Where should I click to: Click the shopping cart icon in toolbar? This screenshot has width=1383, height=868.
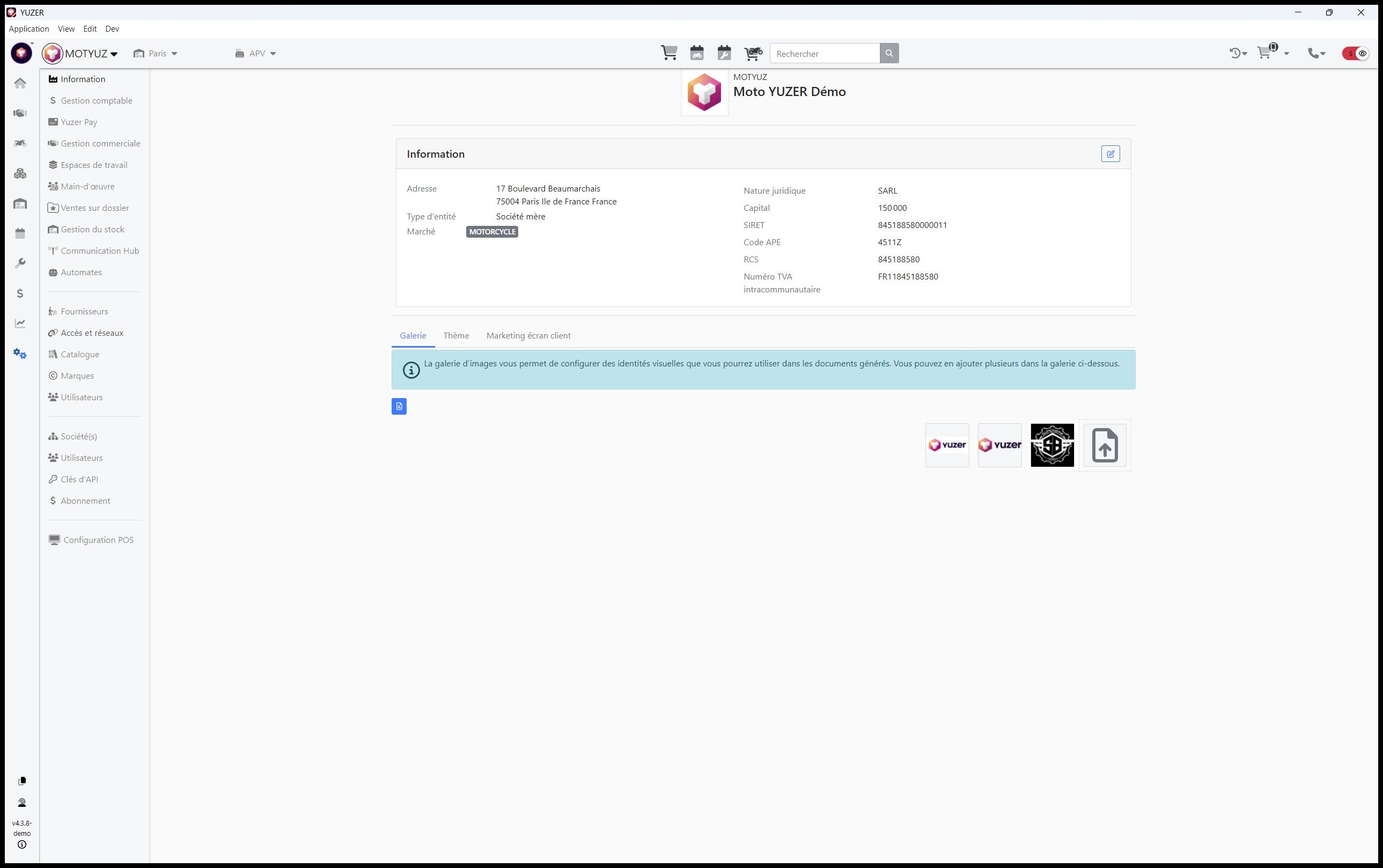click(669, 53)
